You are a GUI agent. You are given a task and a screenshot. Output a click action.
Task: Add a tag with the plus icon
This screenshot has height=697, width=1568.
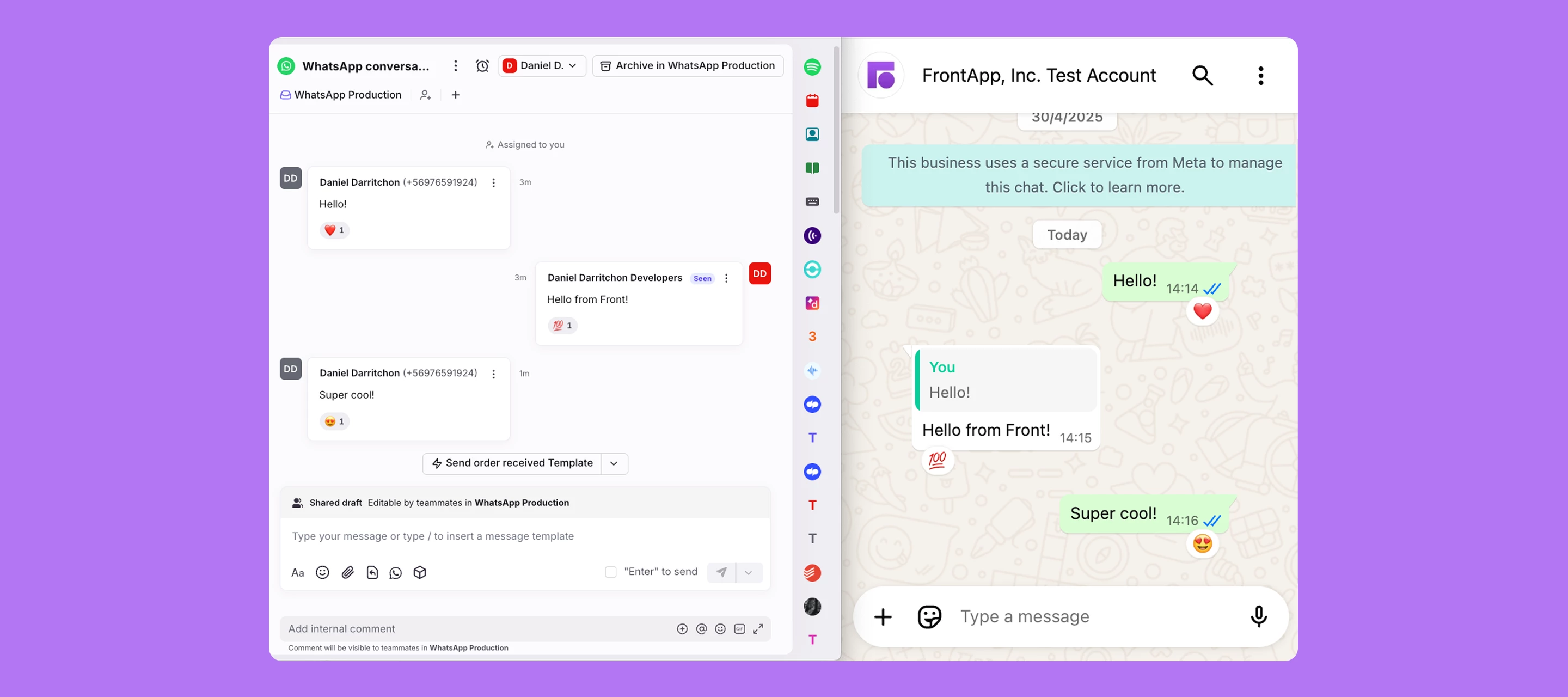[455, 95]
